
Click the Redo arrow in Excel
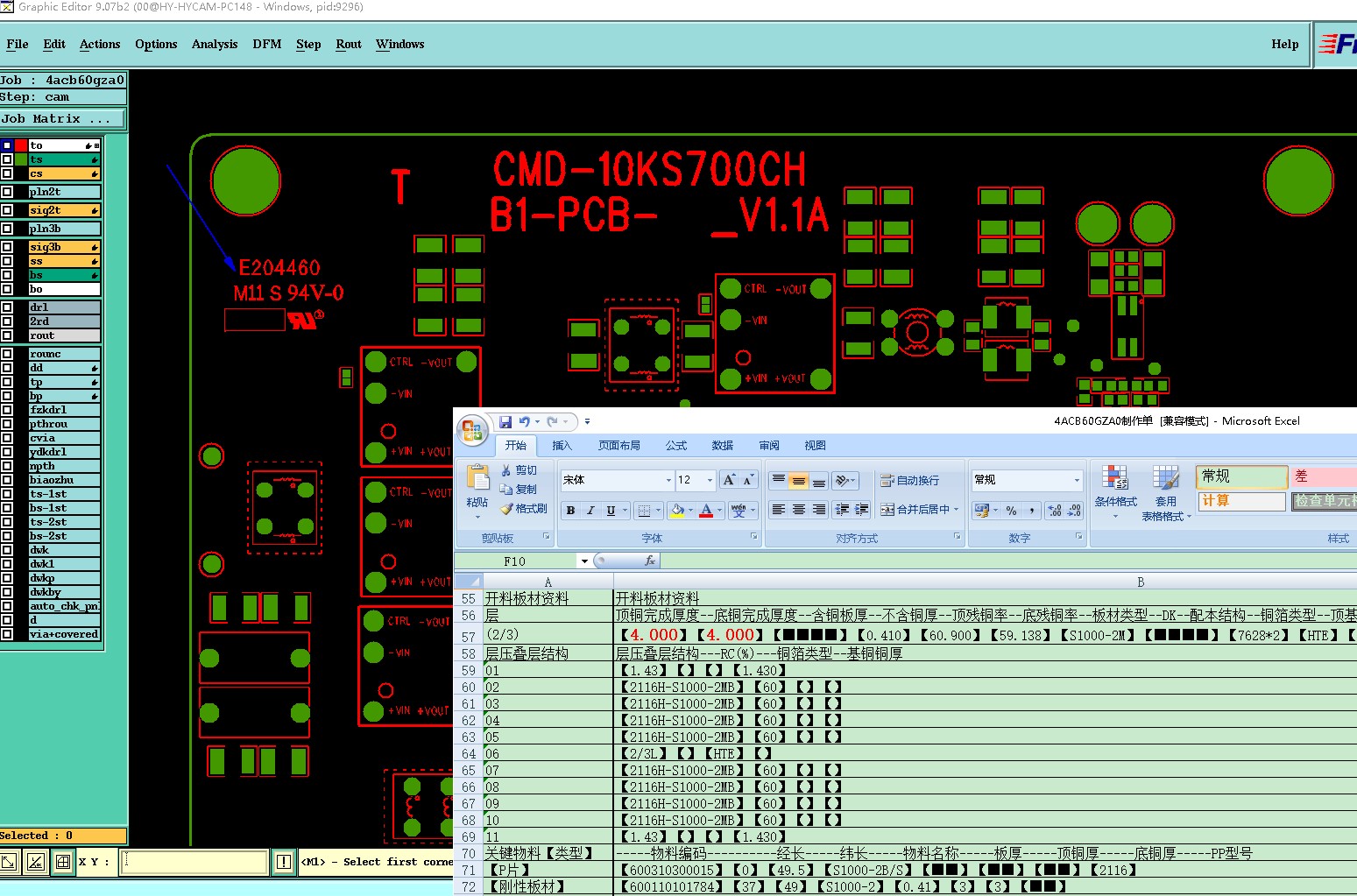(x=553, y=422)
